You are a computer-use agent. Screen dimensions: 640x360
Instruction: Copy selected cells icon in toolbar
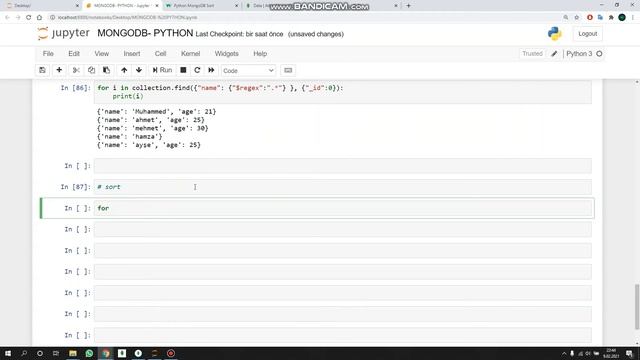91,70
